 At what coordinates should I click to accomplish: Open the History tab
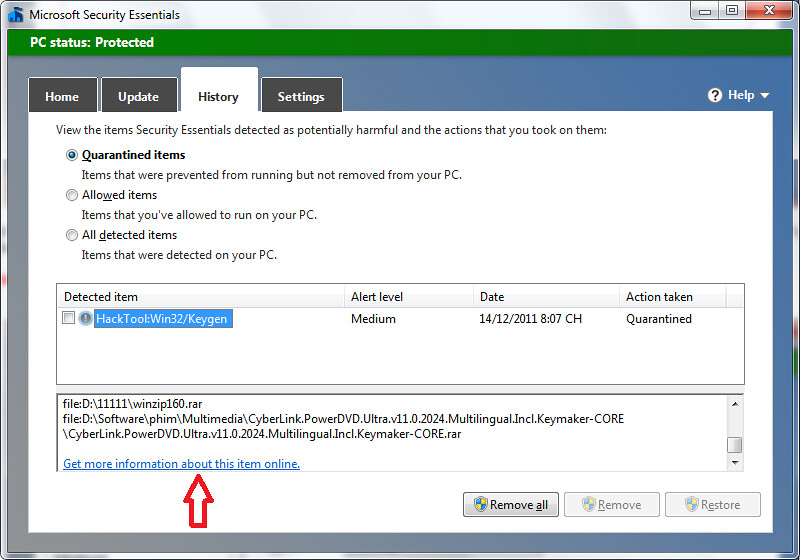coord(219,91)
